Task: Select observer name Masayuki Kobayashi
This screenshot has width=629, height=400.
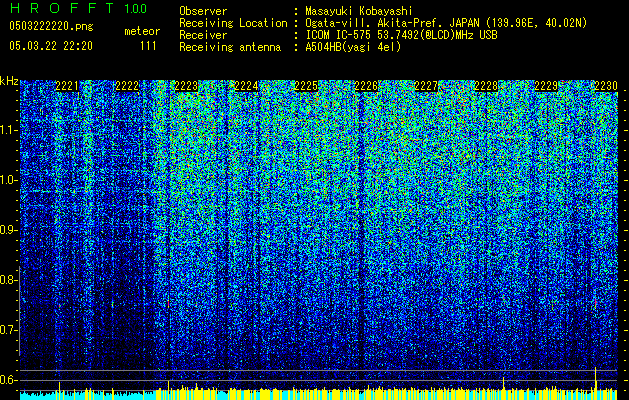Action: pos(359,11)
